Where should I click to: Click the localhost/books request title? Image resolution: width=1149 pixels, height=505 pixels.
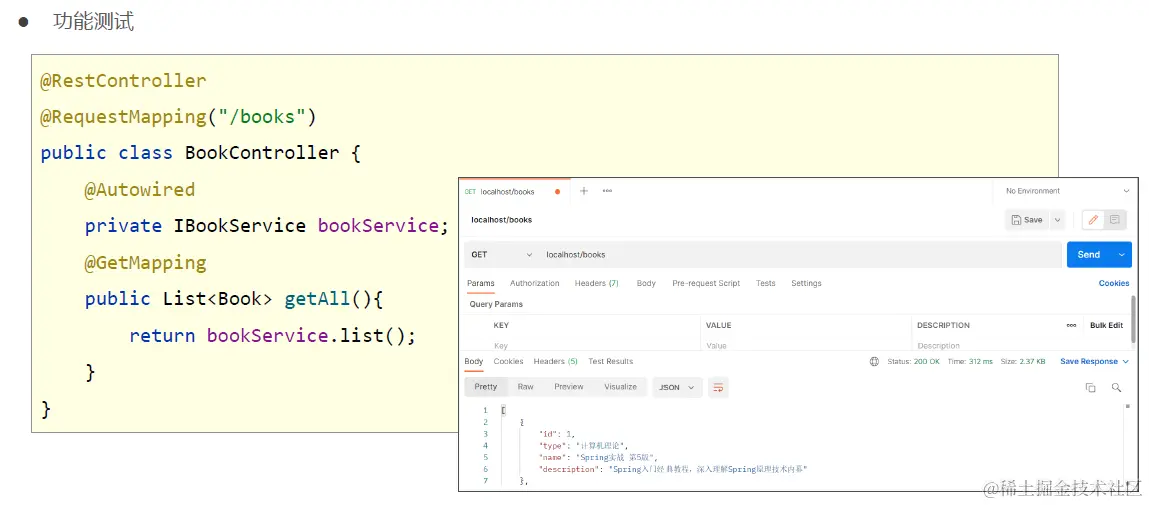click(x=501, y=220)
